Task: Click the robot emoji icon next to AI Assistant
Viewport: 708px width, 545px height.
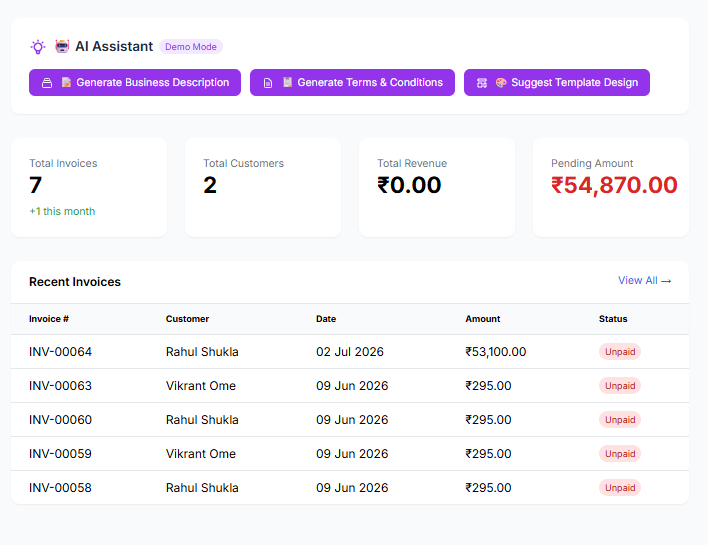Action: pos(62,46)
